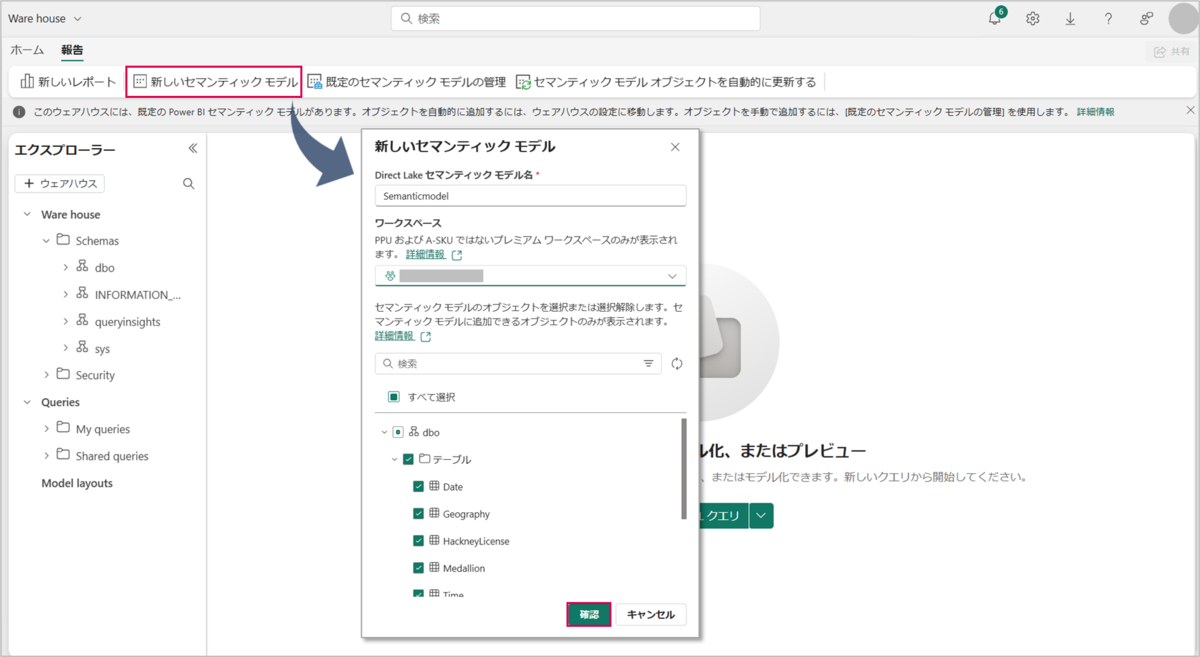The width and height of the screenshot is (1200, 657).
Task: Collapse the Schemas folder
Action: pos(46,241)
